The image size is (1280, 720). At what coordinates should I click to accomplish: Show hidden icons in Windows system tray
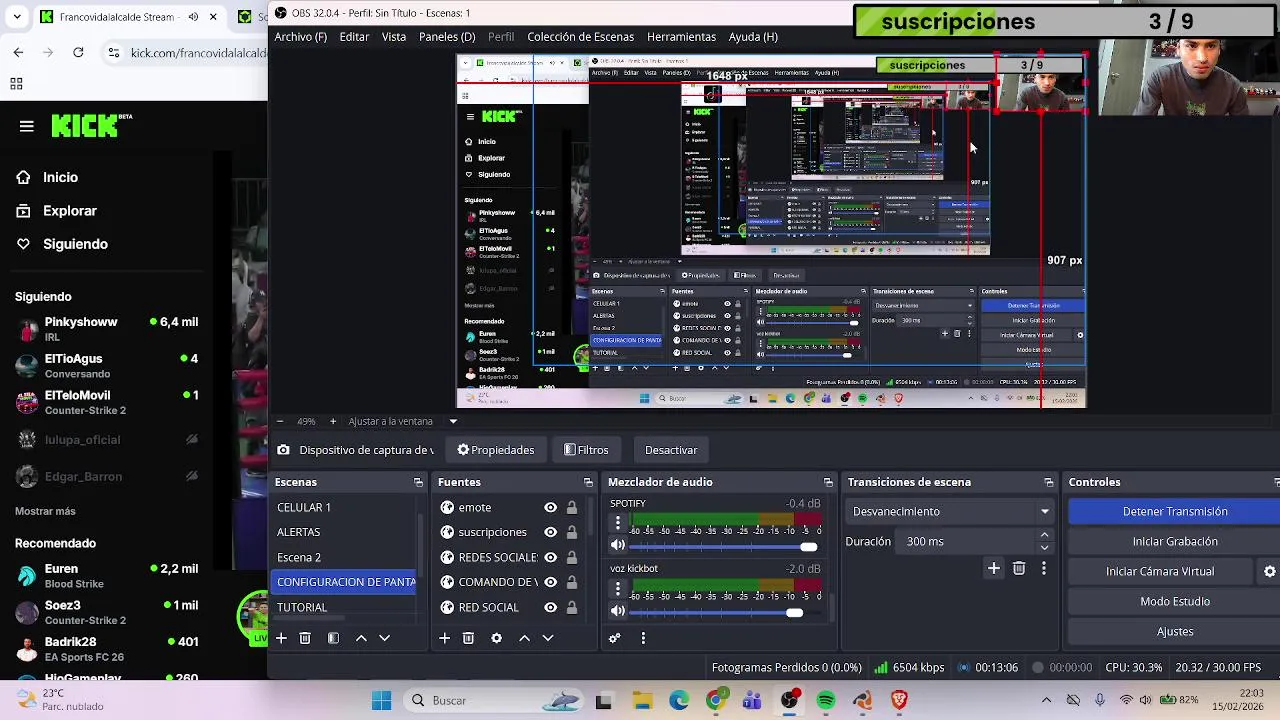click(x=1046, y=700)
